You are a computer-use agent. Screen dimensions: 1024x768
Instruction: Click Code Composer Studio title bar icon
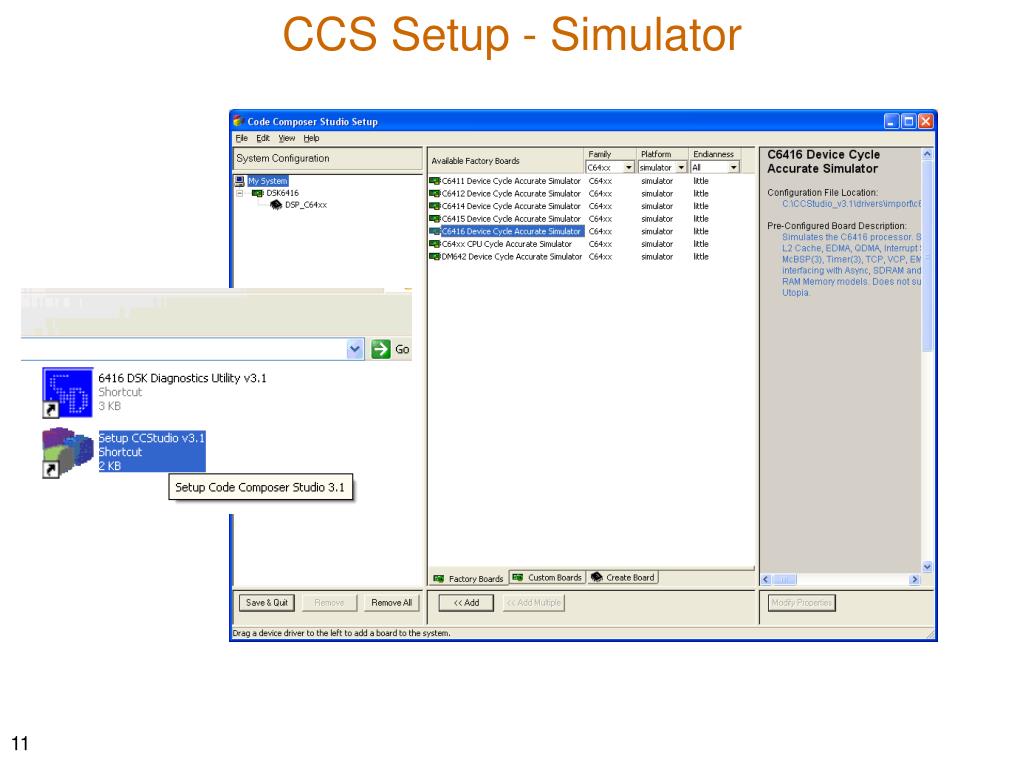(x=239, y=121)
